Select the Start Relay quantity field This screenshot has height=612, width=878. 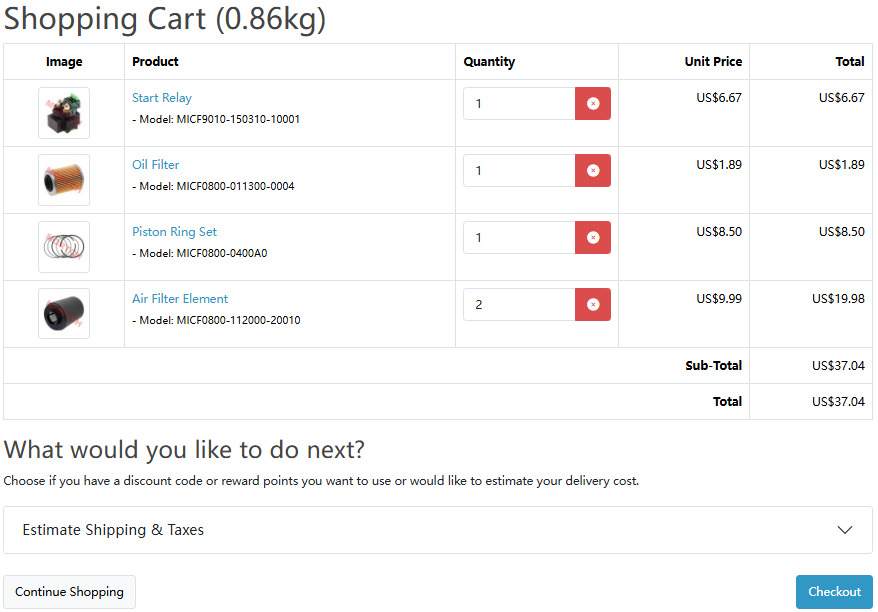518,103
